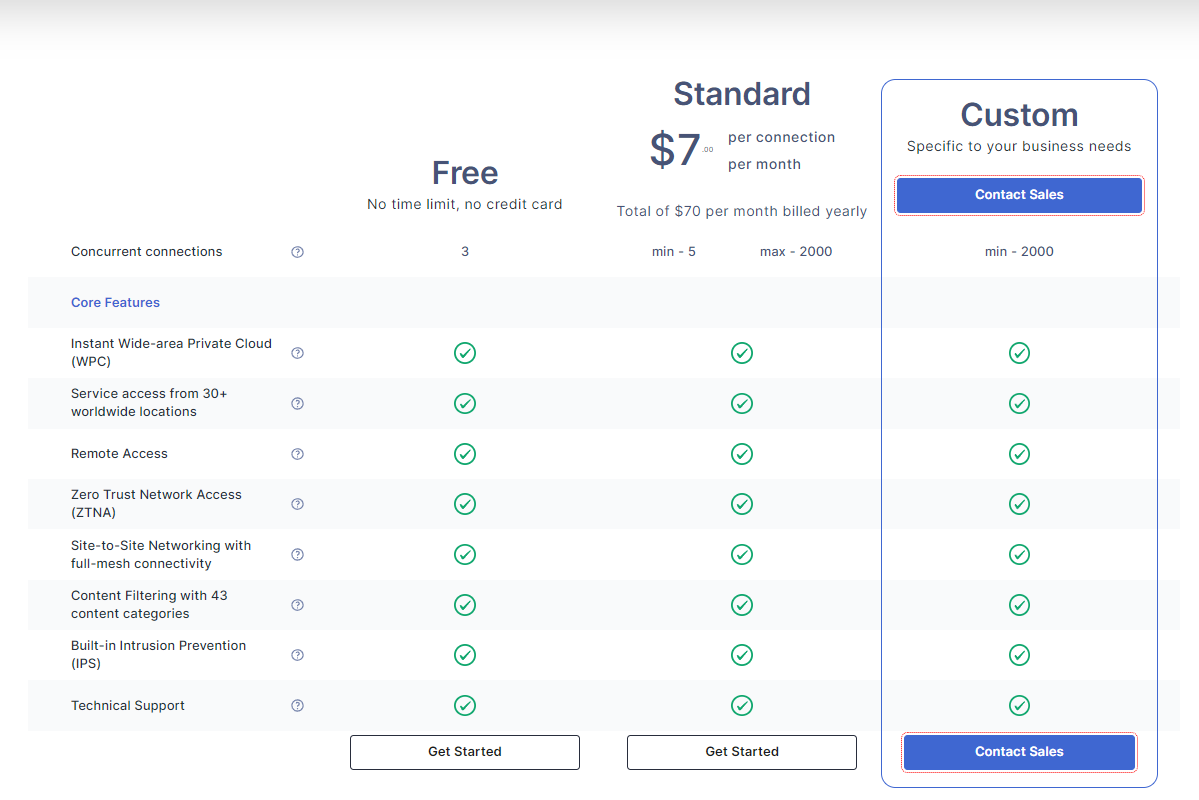Click Free plan checkmark for Remote Access
This screenshot has height=800, width=1199.
465,454
